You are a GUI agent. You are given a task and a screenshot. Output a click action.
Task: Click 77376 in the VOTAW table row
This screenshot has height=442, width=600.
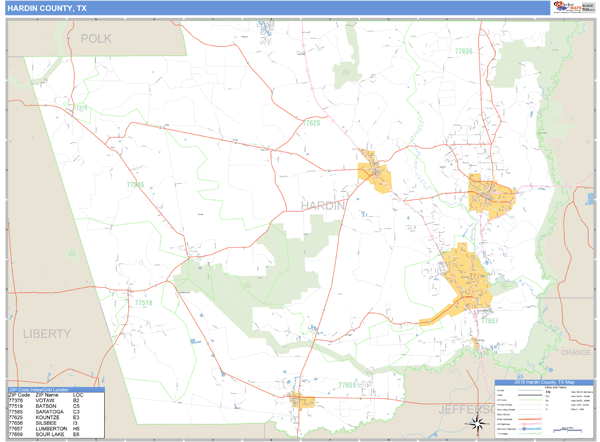click(x=16, y=401)
